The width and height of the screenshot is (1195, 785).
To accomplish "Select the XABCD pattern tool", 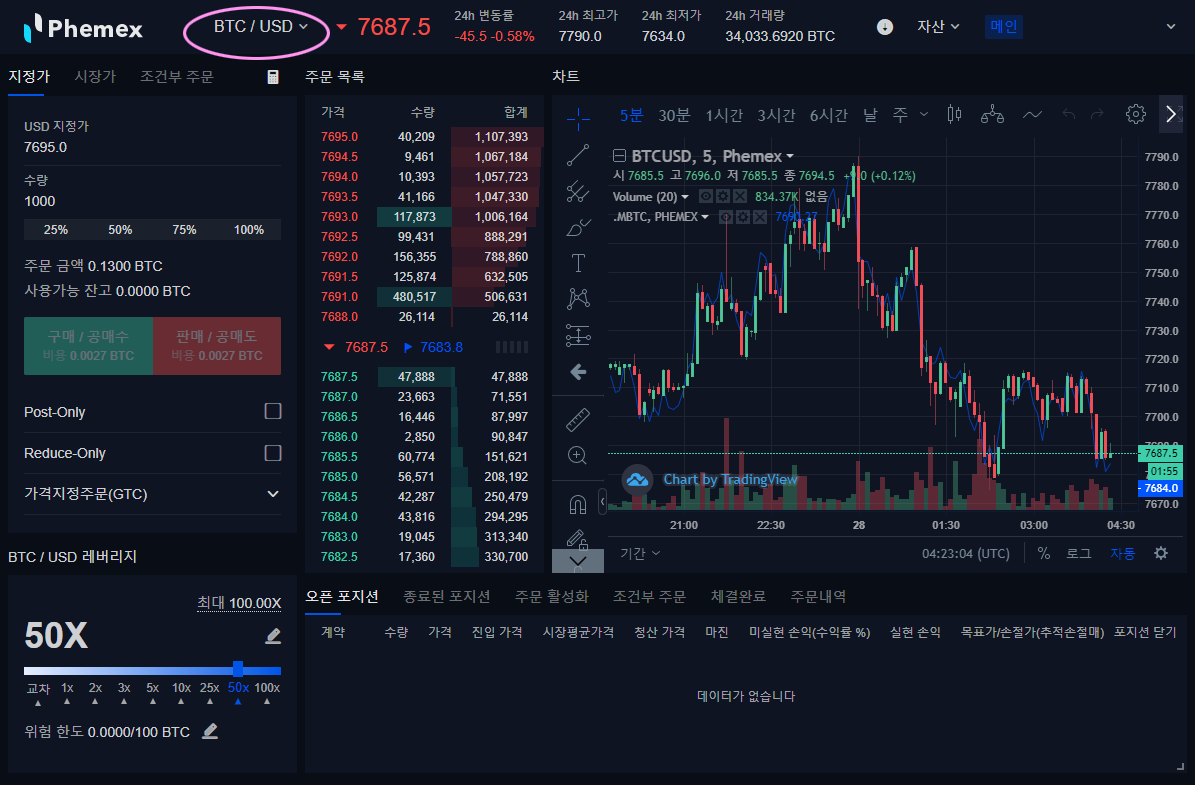I will (x=578, y=298).
